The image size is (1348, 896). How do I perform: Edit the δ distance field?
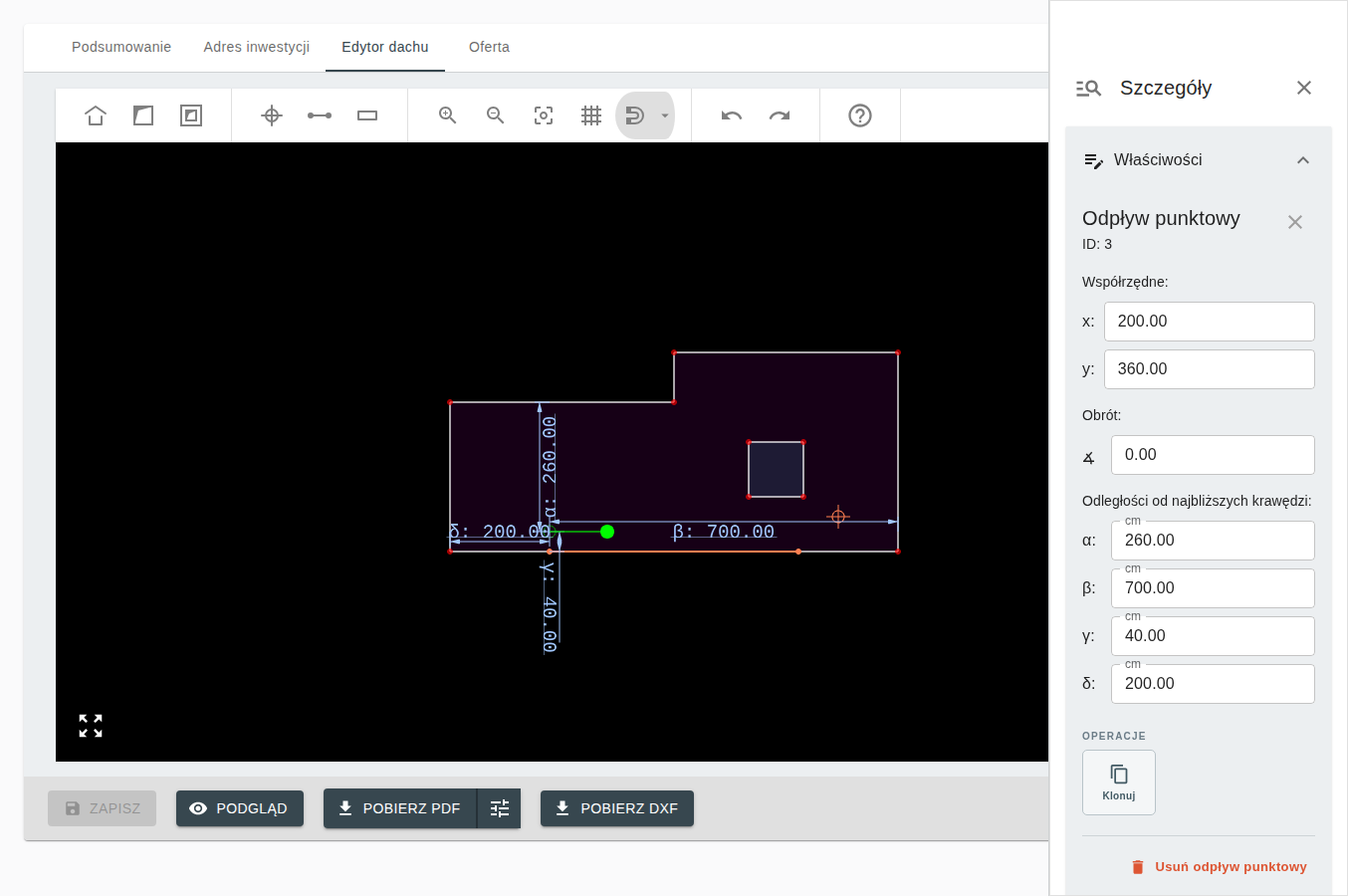click(x=1213, y=684)
